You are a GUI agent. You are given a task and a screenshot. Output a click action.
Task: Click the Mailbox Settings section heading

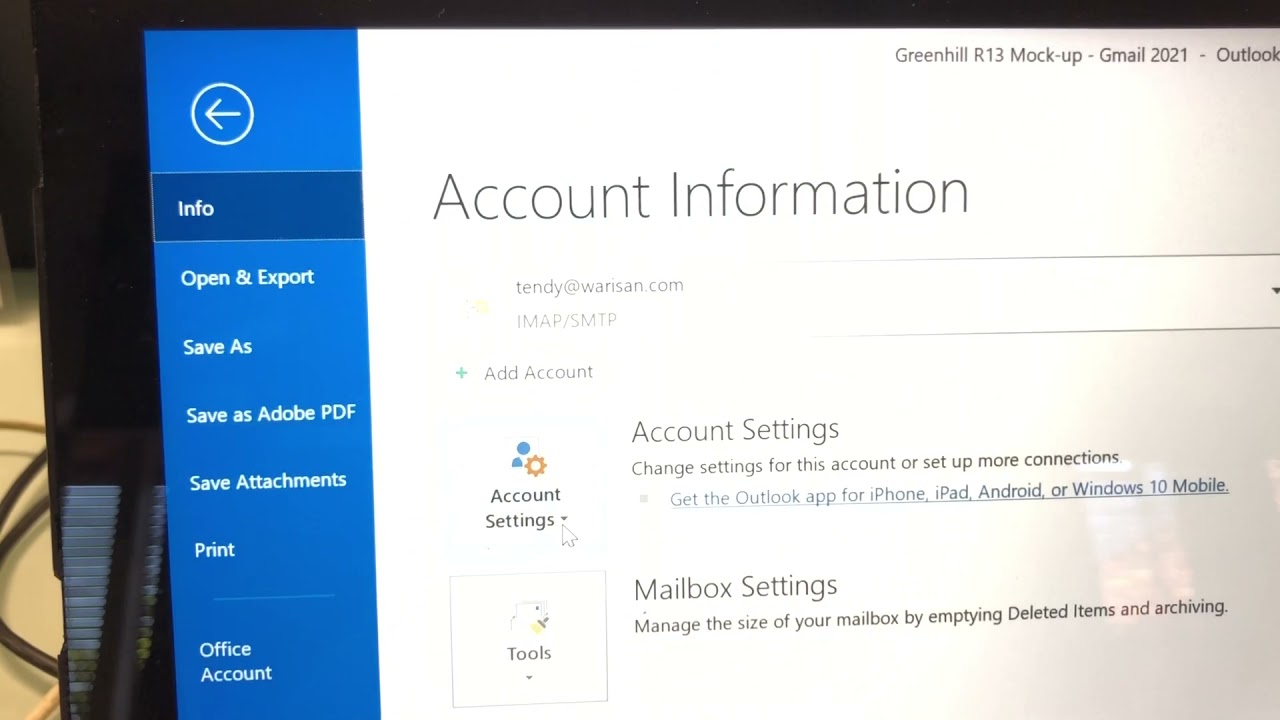pos(735,587)
